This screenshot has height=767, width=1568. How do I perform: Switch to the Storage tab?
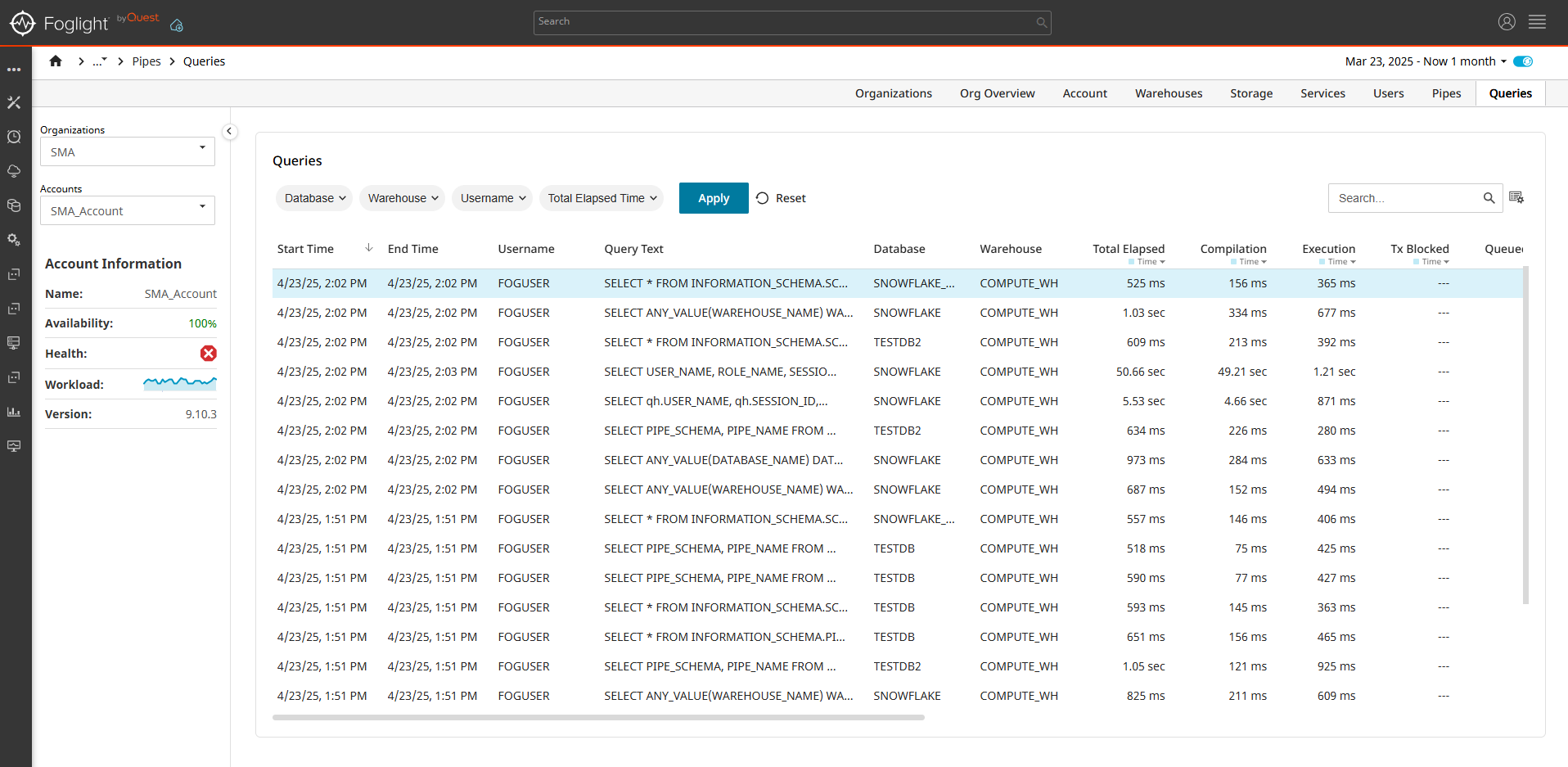1251,93
